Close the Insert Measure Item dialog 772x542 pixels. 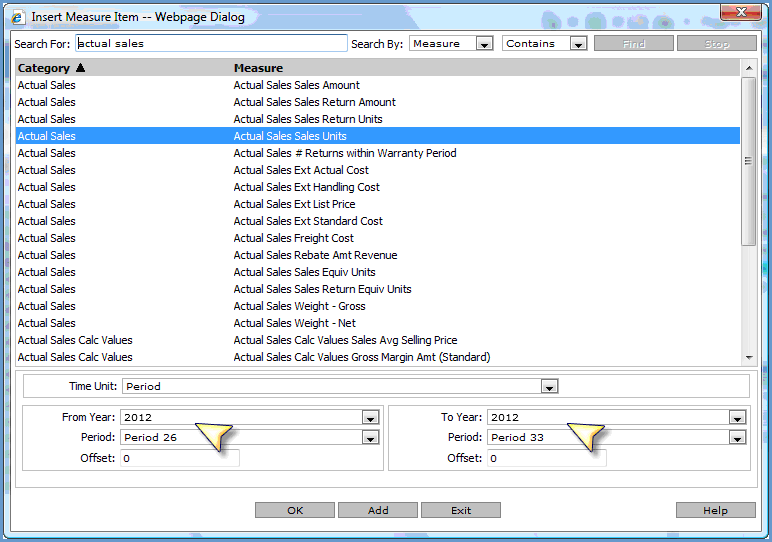[x=742, y=14]
